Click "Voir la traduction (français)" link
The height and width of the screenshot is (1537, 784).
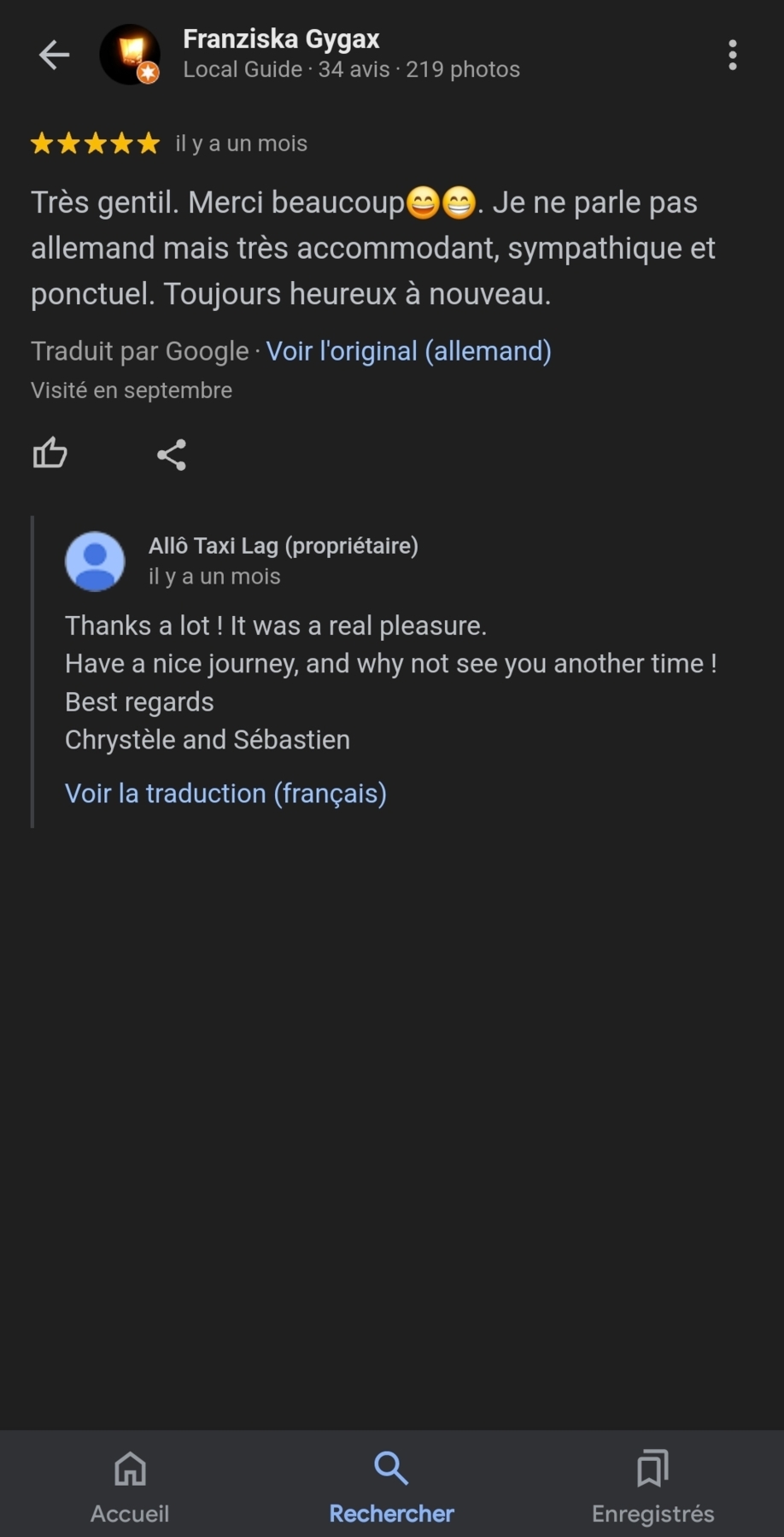[225, 794]
